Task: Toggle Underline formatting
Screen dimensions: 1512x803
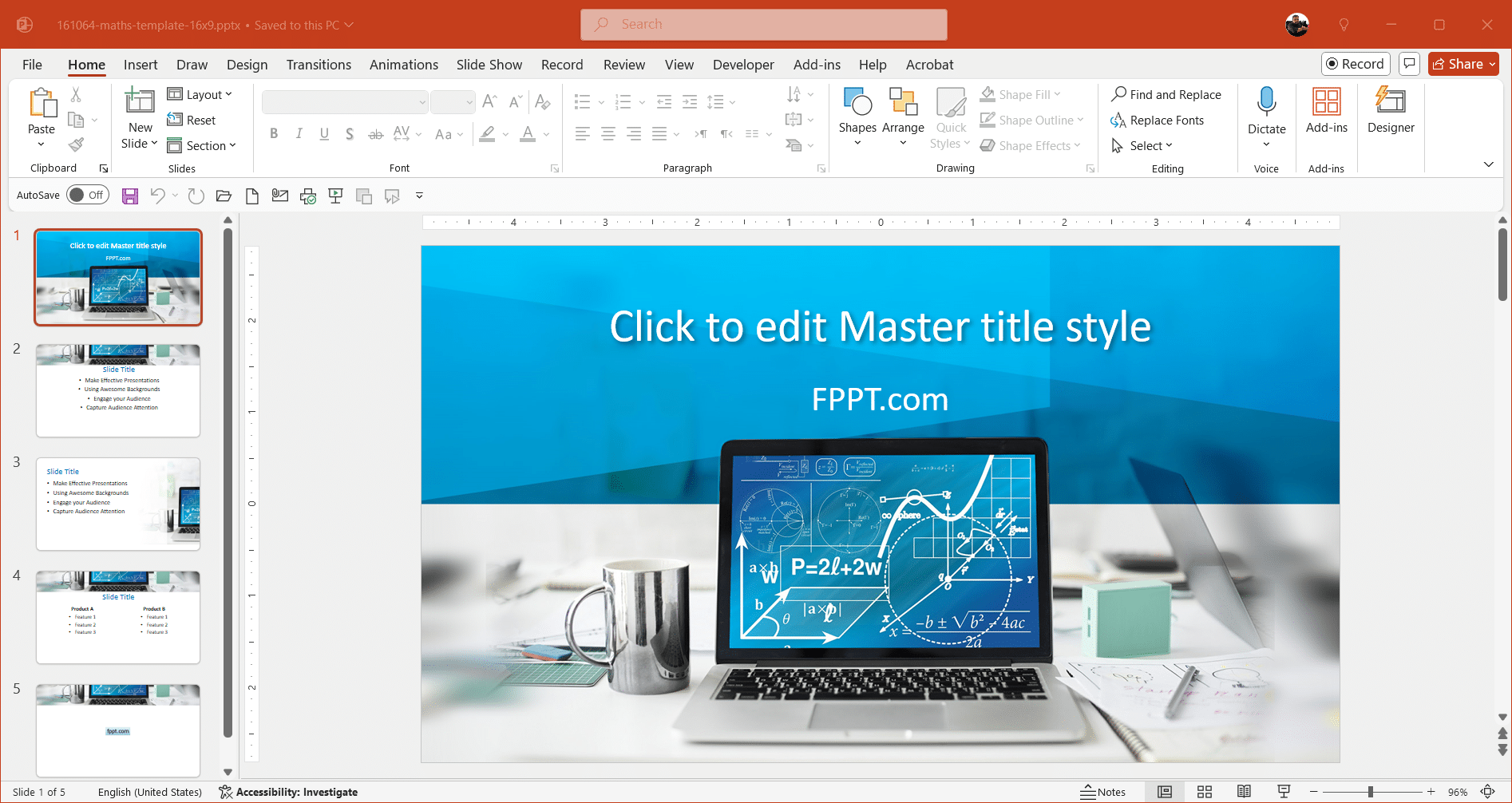Action: pos(324,133)
